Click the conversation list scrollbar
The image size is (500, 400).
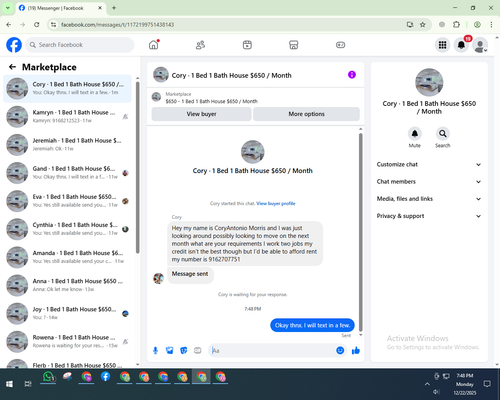click(137, 167)
